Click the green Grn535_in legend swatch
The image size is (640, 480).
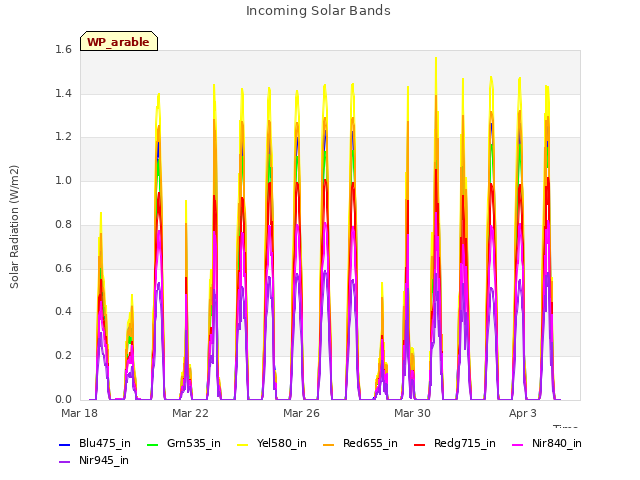coord(152,444)
